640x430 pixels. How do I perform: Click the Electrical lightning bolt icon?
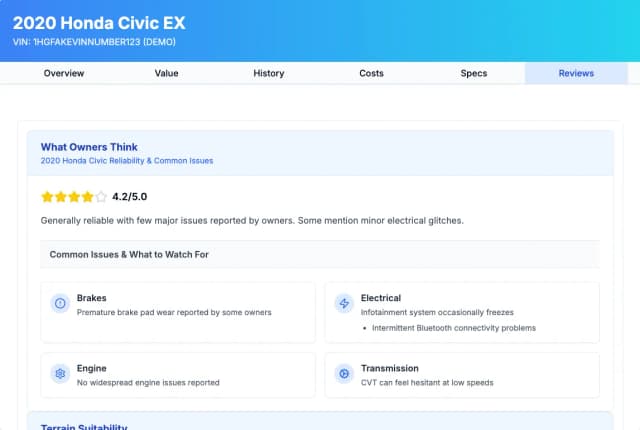[x=344, y=304]
